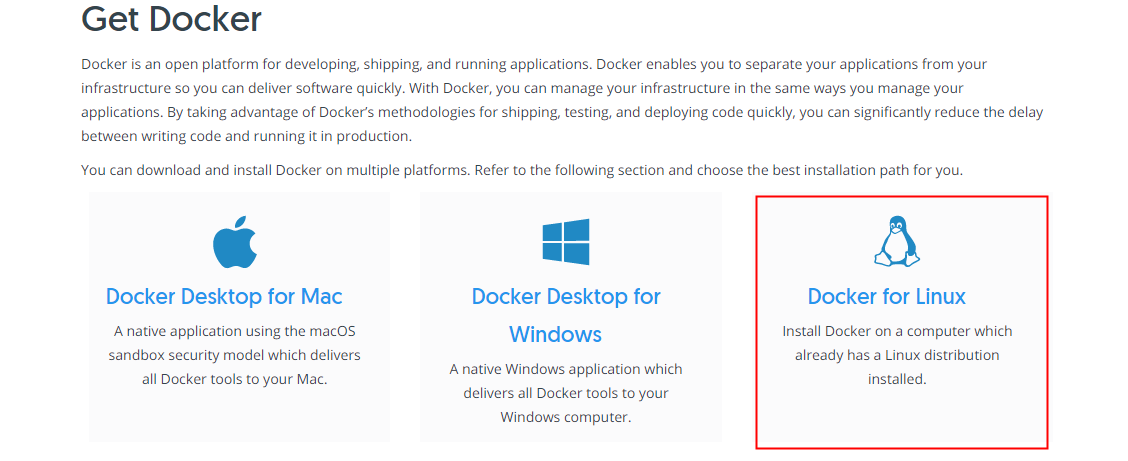This screenshot has height=461, width=1128.
Task: Click the 'all Docker tools to your Mac' text
Action: tap(235, 379)
